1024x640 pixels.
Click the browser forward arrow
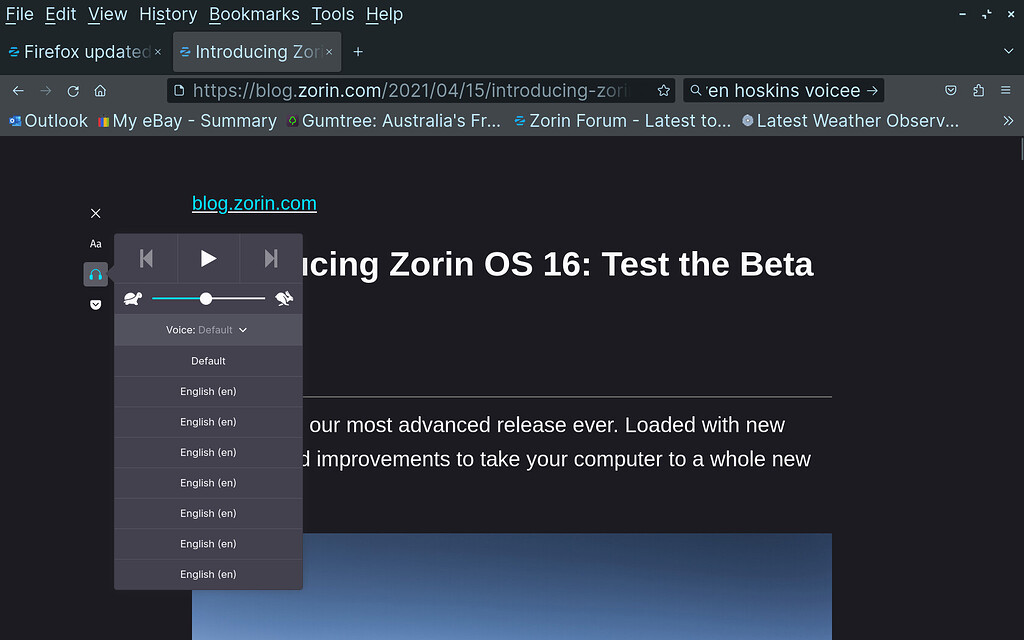[46, 91]
